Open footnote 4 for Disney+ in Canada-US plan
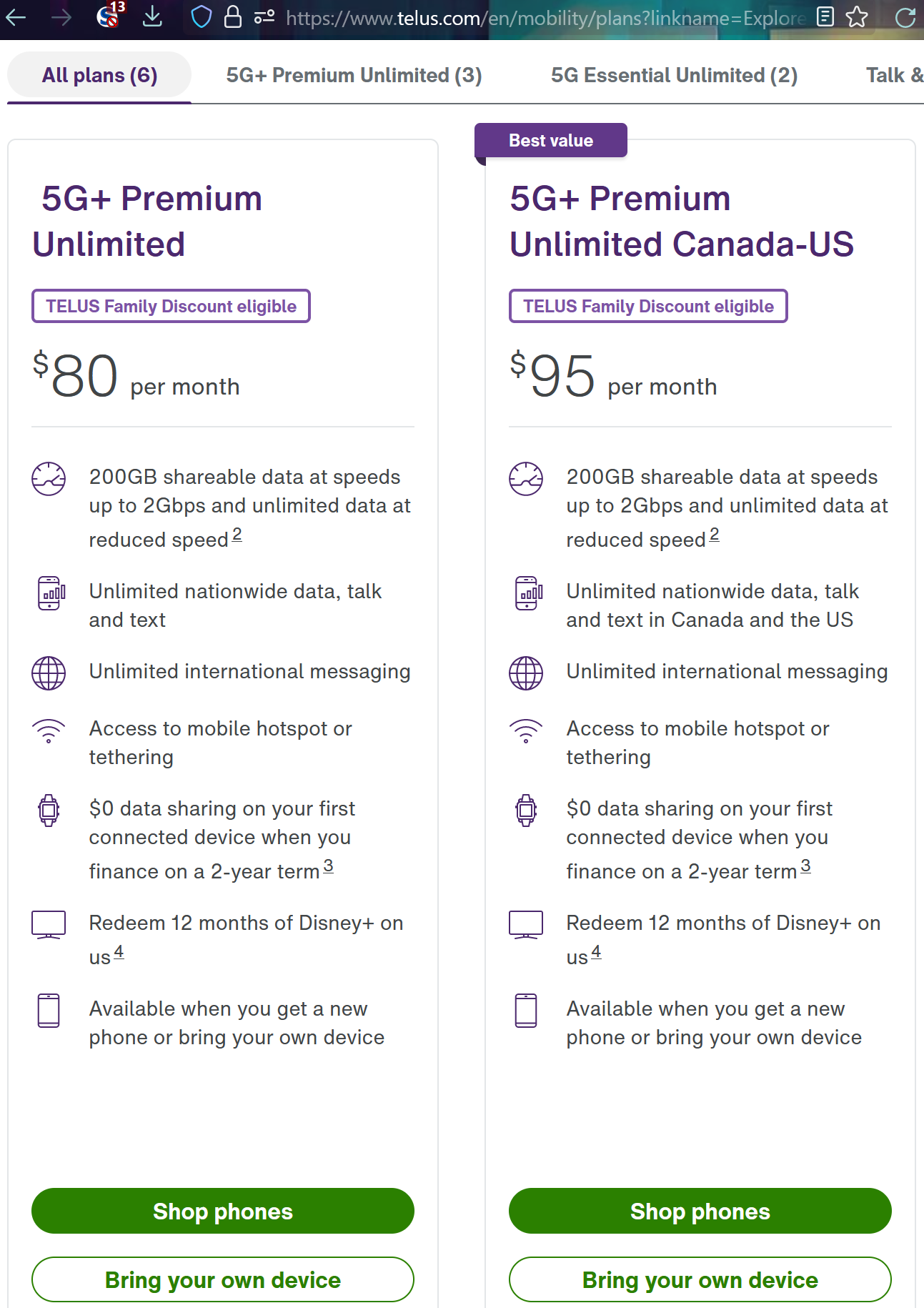924x1308 pixels. [x=597, y=952]
